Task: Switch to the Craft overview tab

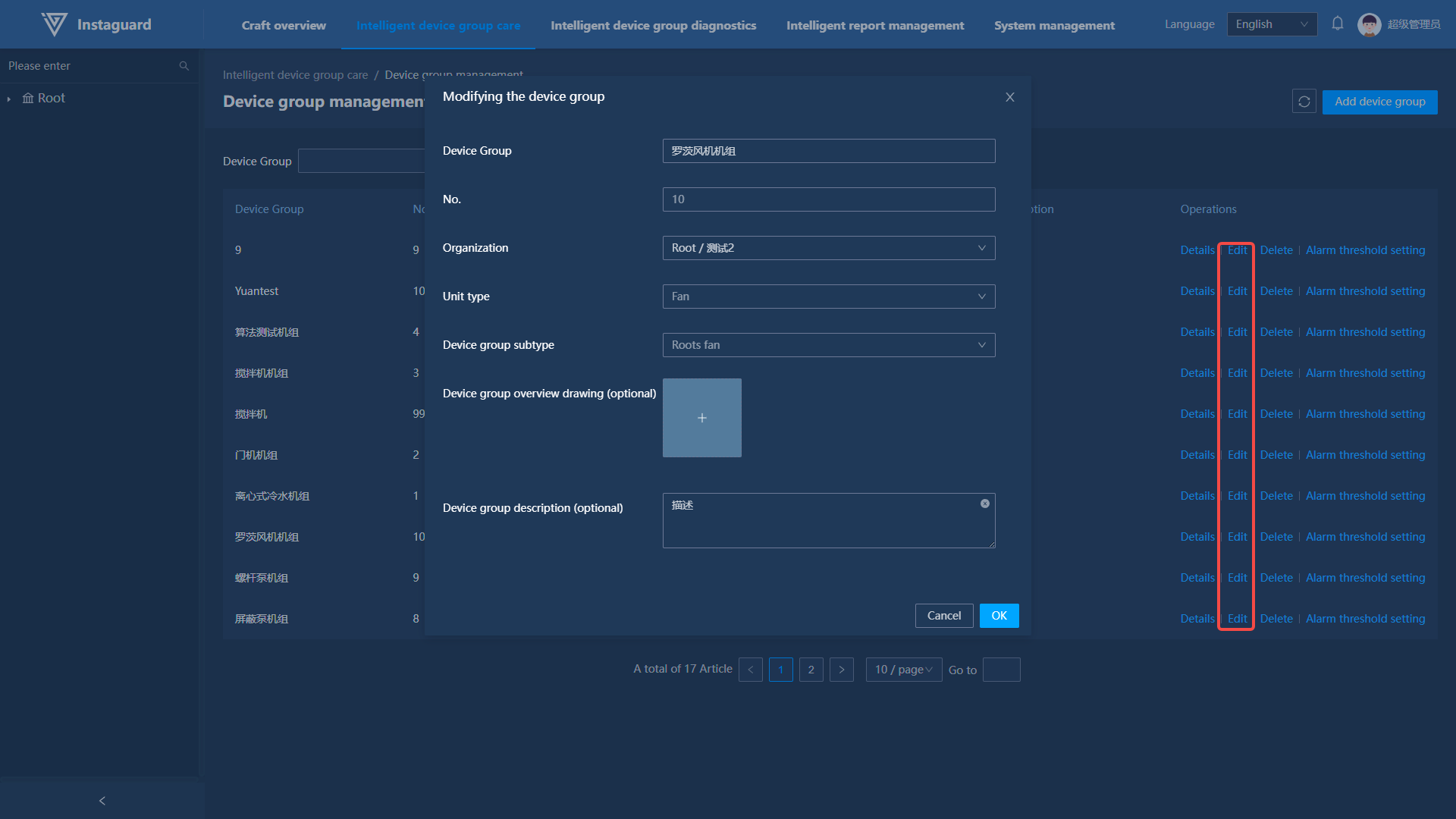Action: [x=284, y=25]
